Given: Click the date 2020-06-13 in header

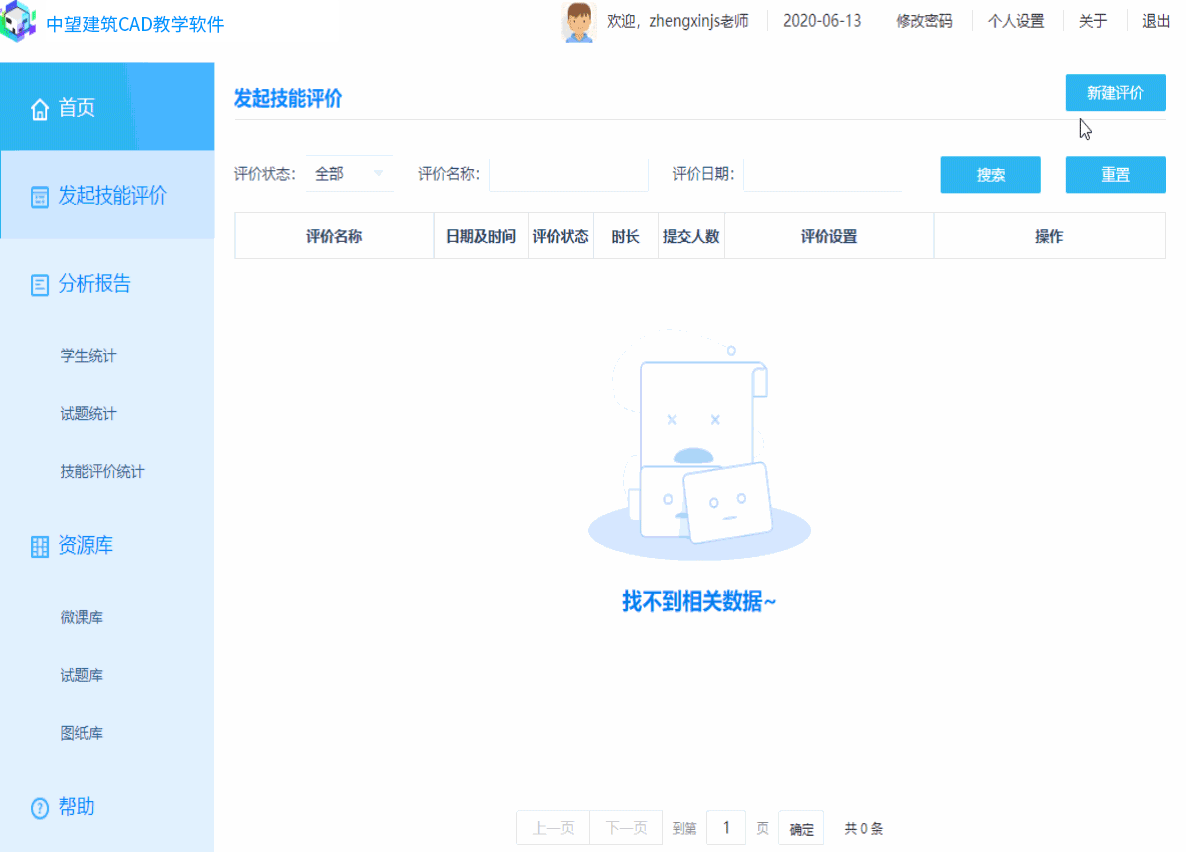Looking at the screenshot, I should pyautogui.click(x=822, y=21).
